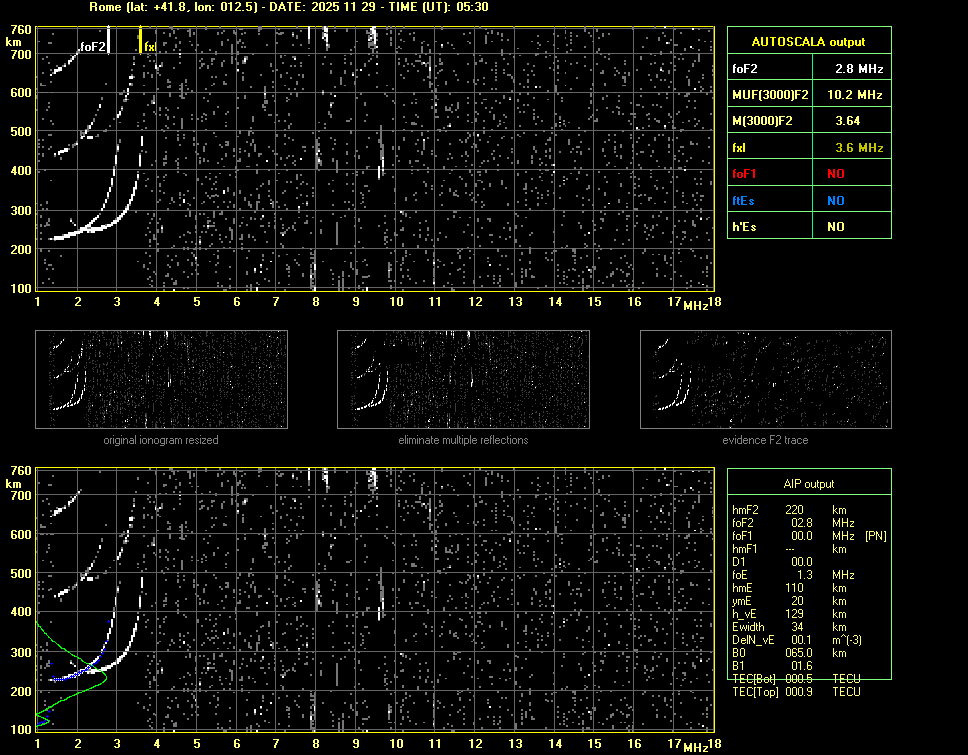
Task: Click the white foF2 marker label on top ionogram
Action: pyautogui.click(x=92, y=46)
